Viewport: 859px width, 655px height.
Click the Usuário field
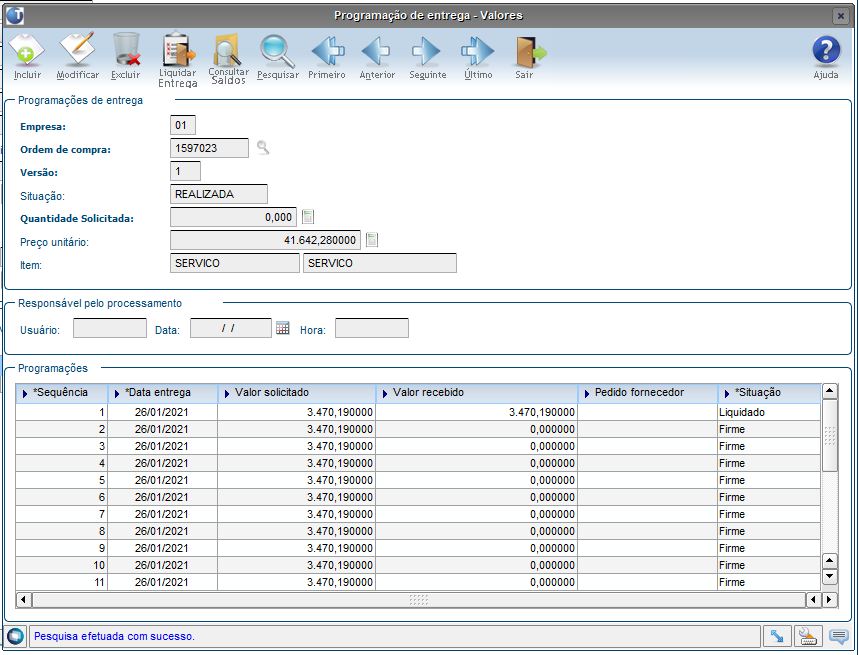click(x=110, y=328)
